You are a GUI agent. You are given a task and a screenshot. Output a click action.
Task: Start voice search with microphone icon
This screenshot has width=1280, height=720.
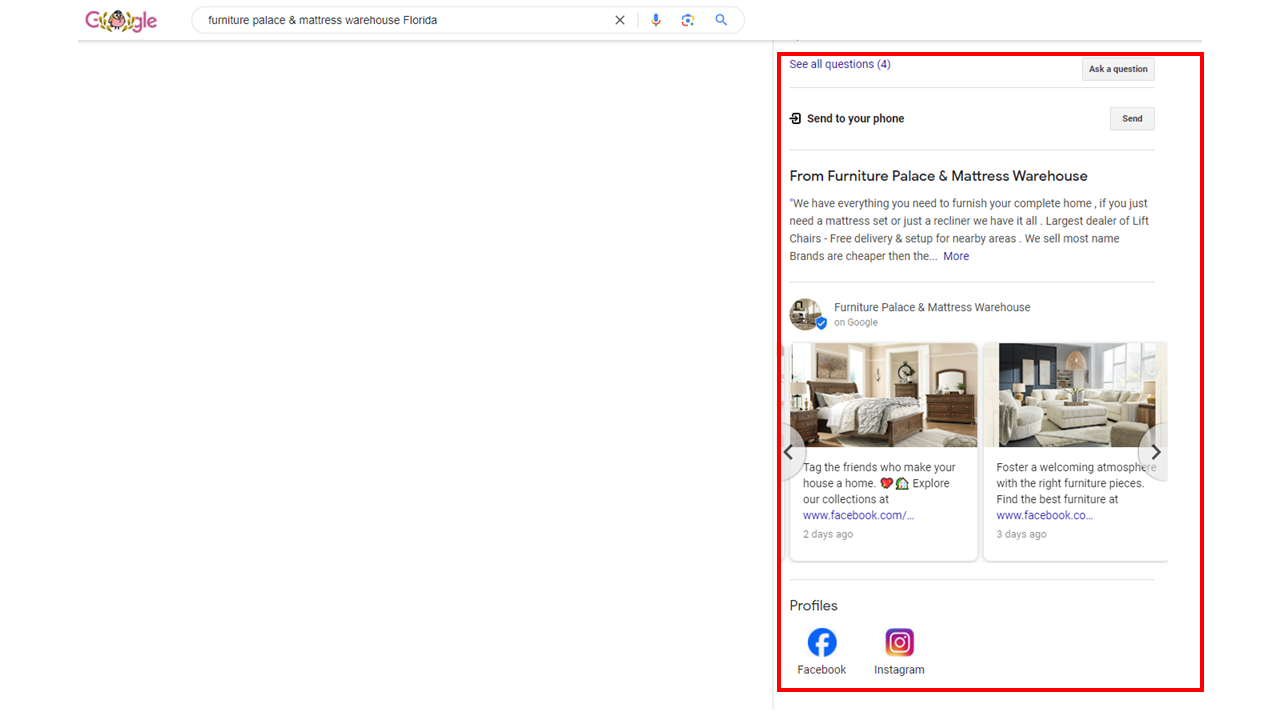(x=656, y=20)
